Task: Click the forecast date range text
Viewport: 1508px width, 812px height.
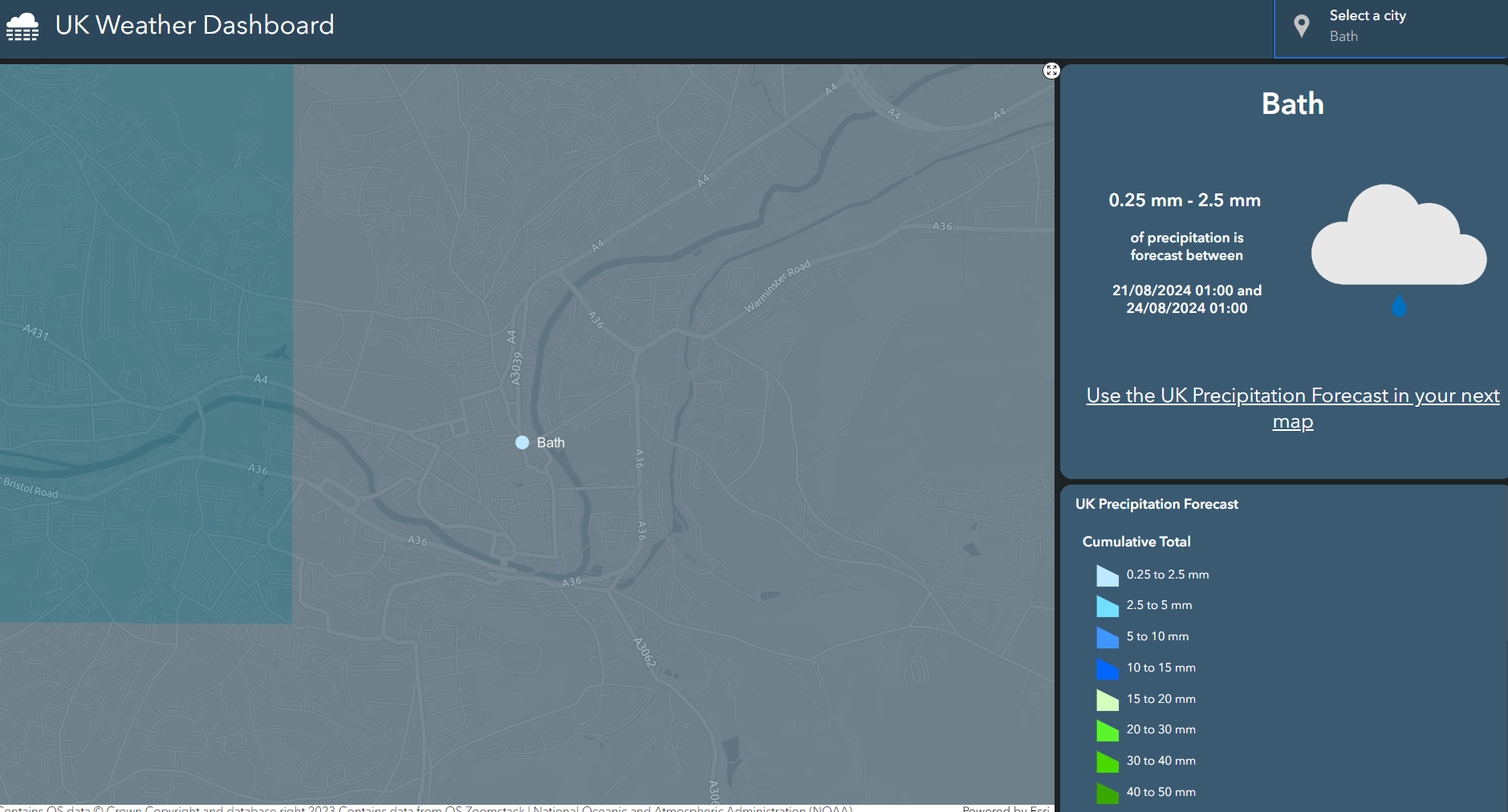Action: click(1186, 298)
